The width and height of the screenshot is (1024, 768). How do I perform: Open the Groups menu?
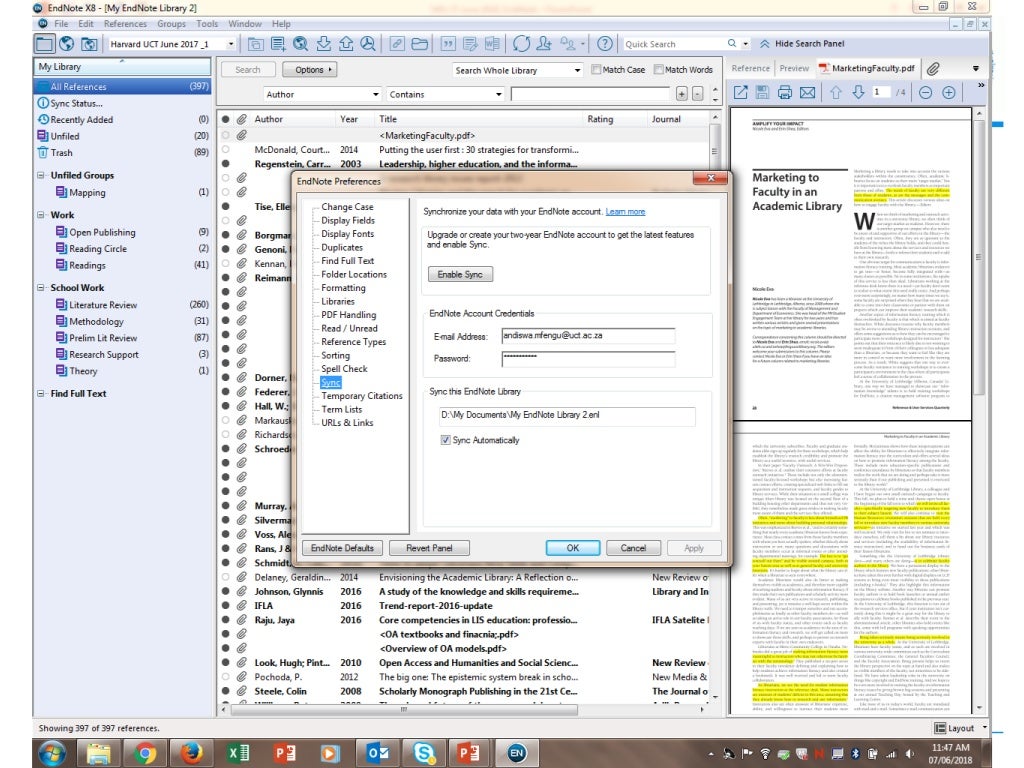coord(171,24)
